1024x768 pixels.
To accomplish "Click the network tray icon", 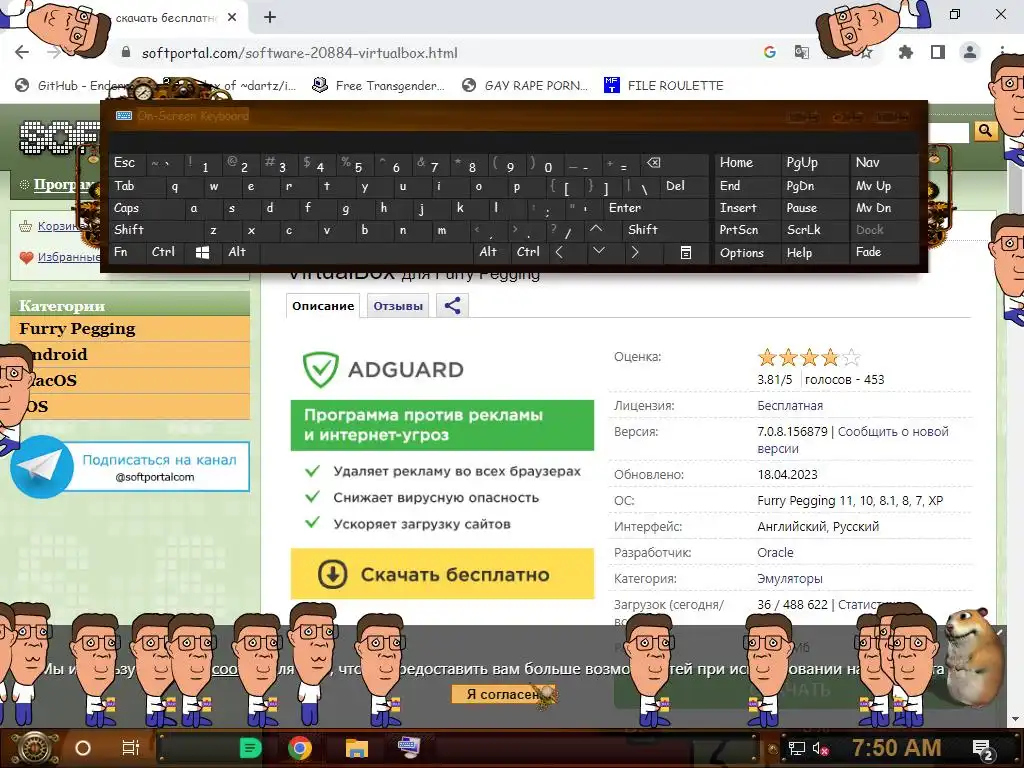I will 797,748.
